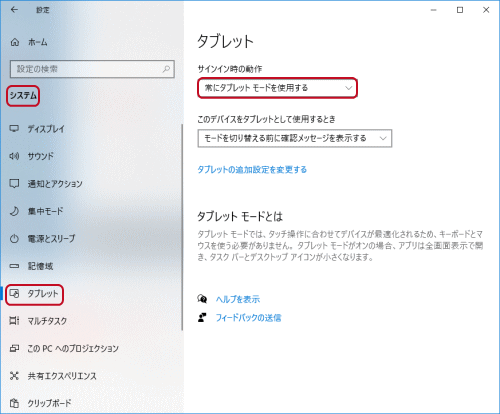Image resolution: width=500 pixels, height=414 pixels.
Task: Open クリップボード settings
Action: pyautogui.click(x=49, y=403)
